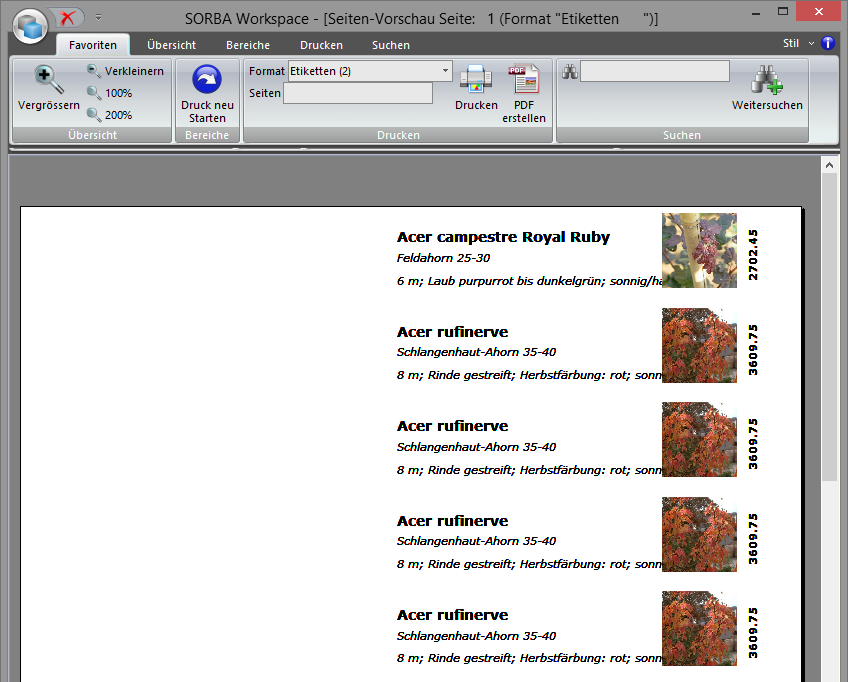Open the Stil style menu
The image size is (848, 682).
798,43
